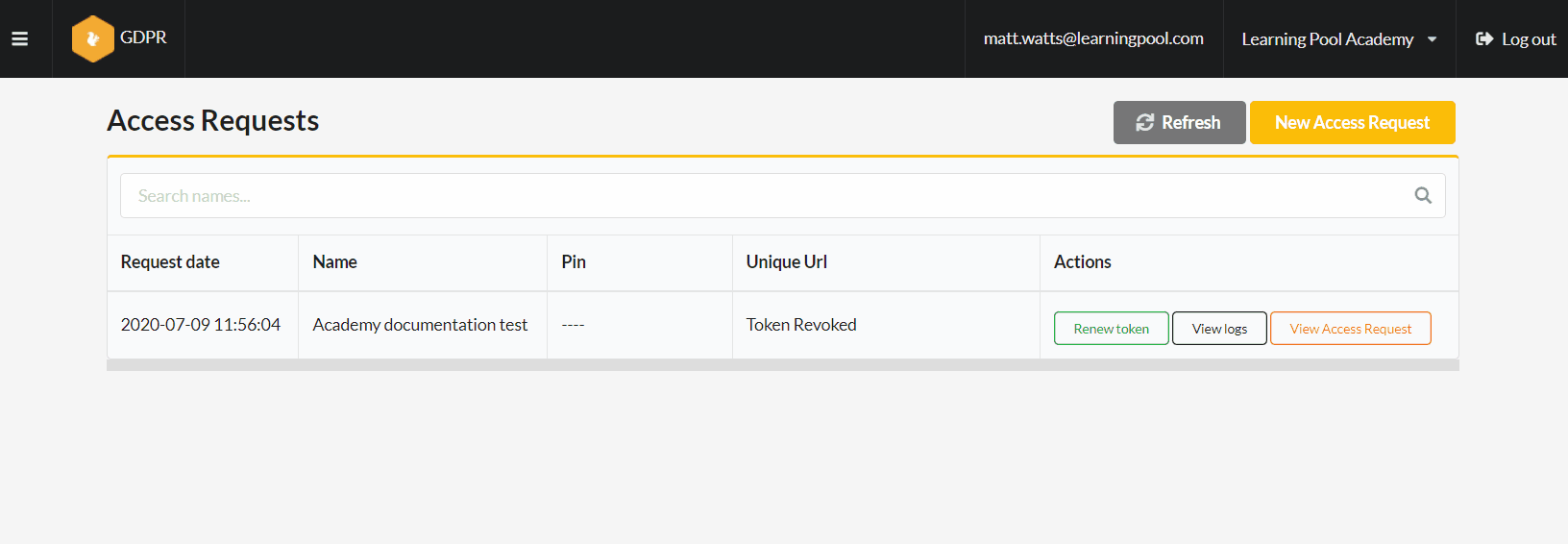Click the Unique Url column header
1568x544 pixels.
(x=786, y=262)
